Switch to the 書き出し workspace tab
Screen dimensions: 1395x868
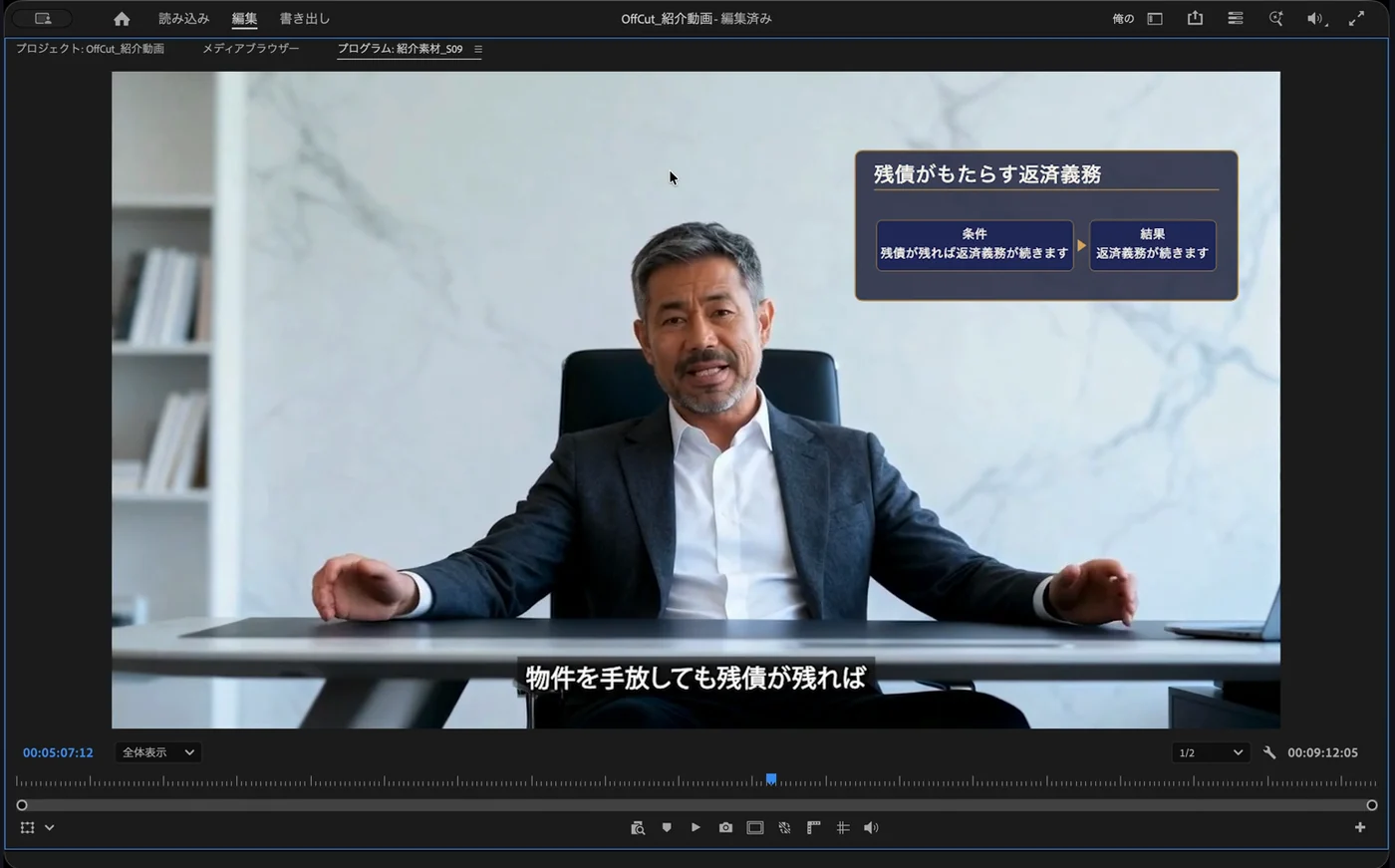(305, 18)
